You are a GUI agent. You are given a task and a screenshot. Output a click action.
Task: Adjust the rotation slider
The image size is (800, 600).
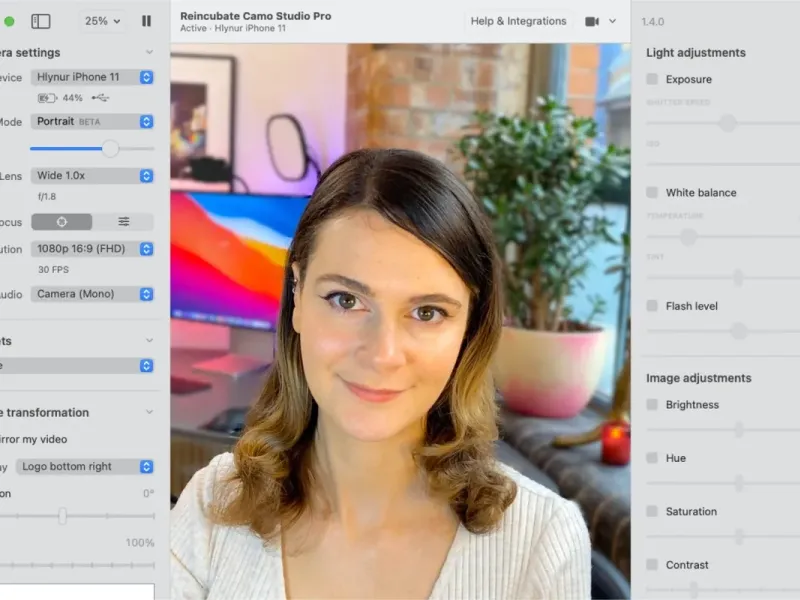[x=62, y=516]
